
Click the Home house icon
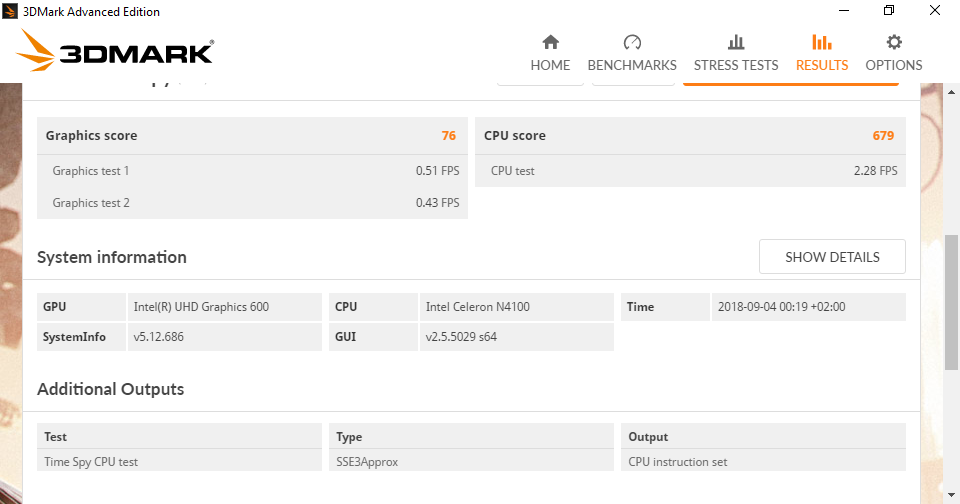[x=550, y=42]
